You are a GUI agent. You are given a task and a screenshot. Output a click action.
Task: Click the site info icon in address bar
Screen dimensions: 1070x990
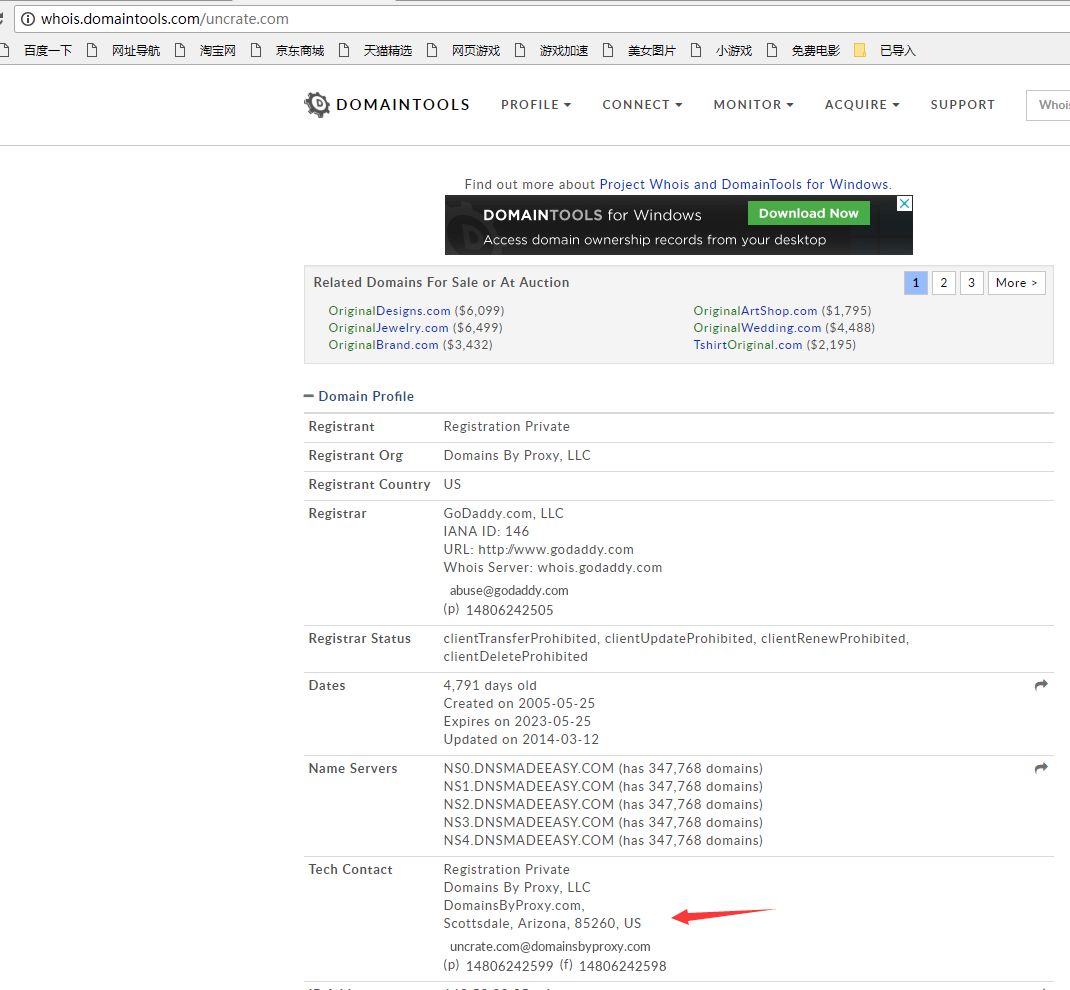27,18
